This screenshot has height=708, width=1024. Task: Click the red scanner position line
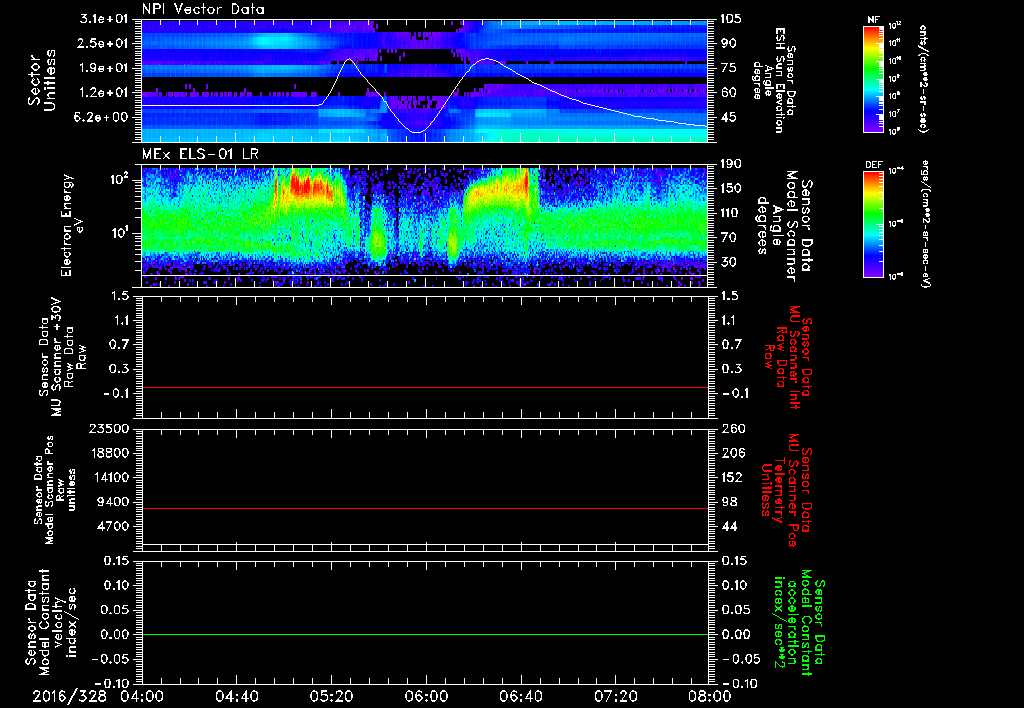coord(425,509)
